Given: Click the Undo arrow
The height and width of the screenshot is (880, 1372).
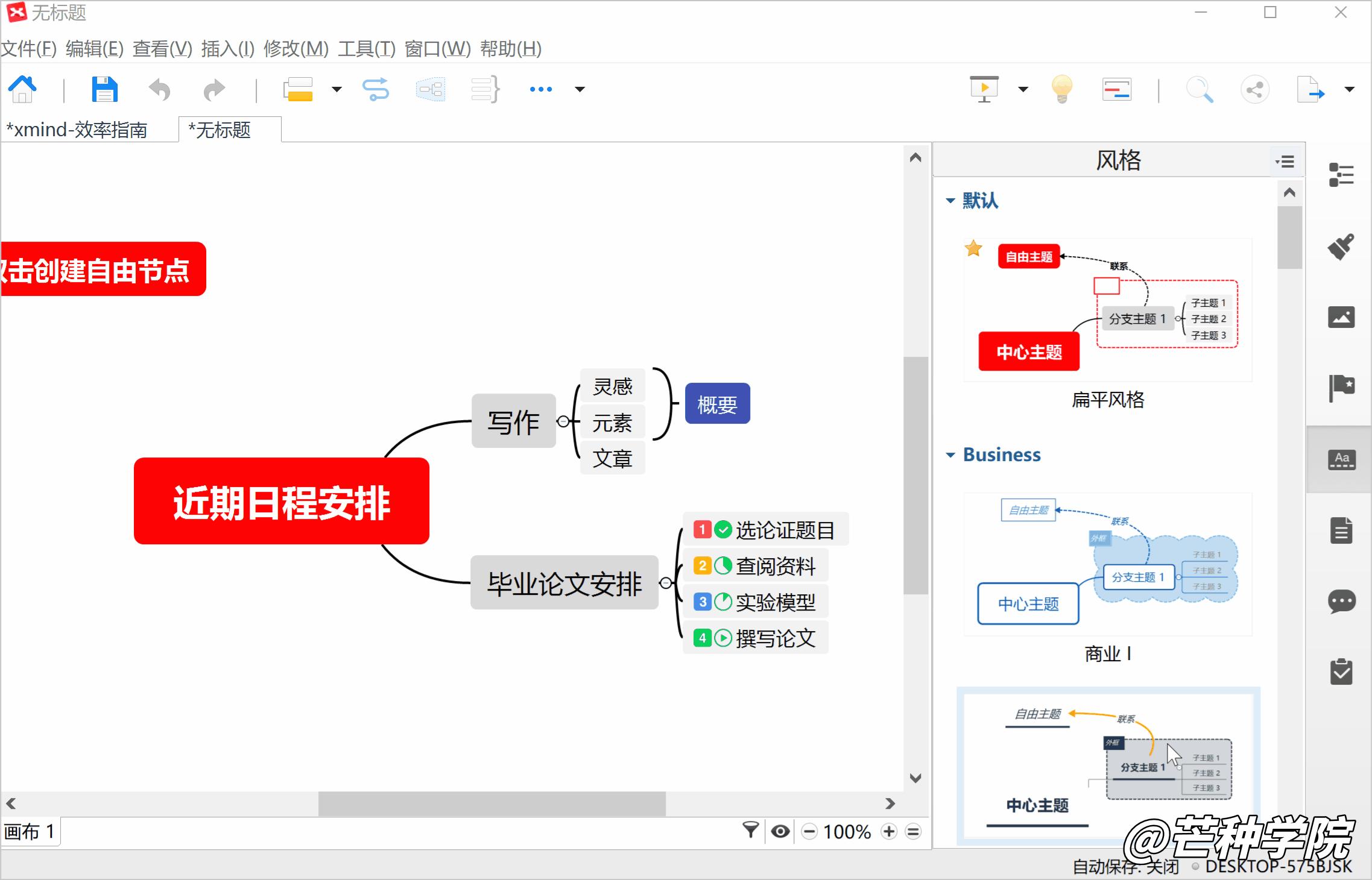Looking at the screenshot, I should point(160,90).
